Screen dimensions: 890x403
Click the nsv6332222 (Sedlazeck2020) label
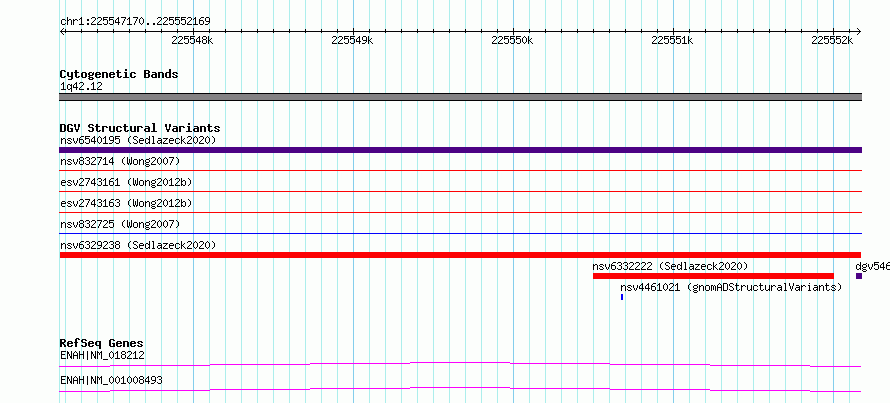pos(670,266)
